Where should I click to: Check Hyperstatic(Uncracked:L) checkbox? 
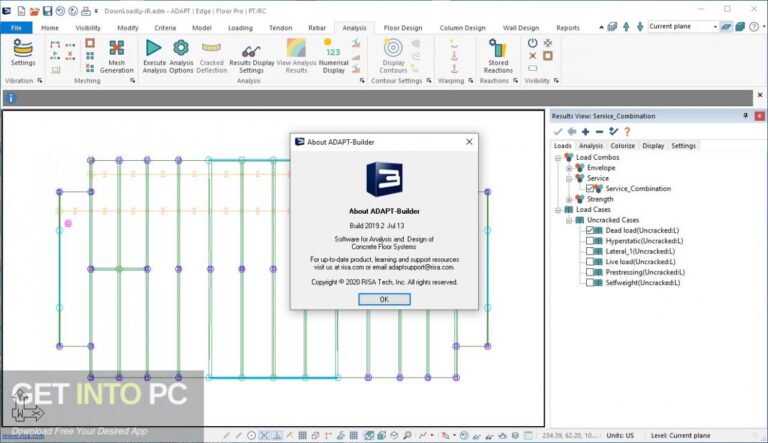coord(590,241)
